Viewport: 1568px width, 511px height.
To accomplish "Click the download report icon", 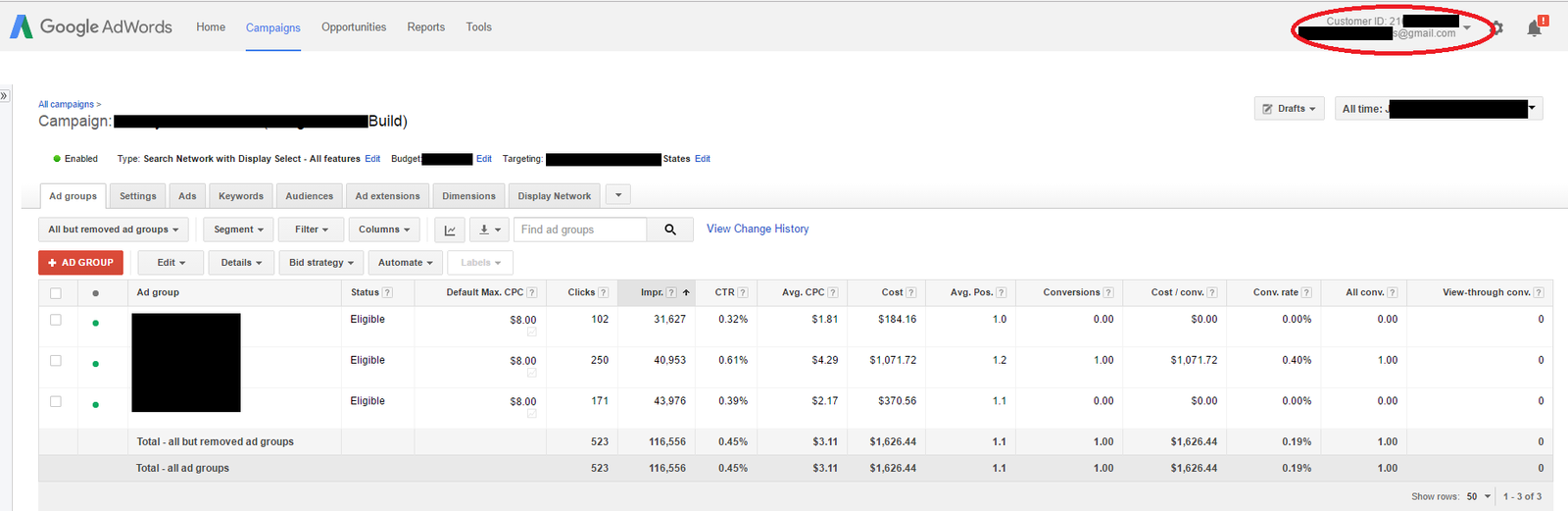I will pos(489,230).
